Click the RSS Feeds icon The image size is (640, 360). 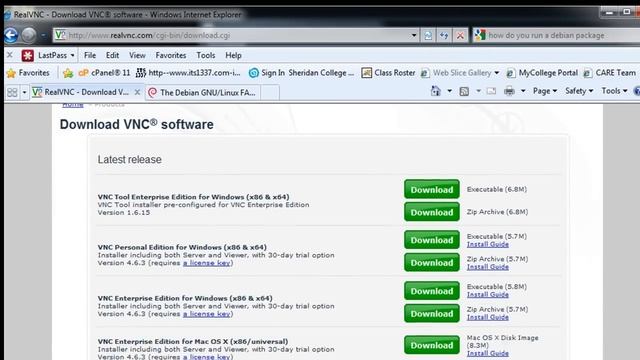464,91
